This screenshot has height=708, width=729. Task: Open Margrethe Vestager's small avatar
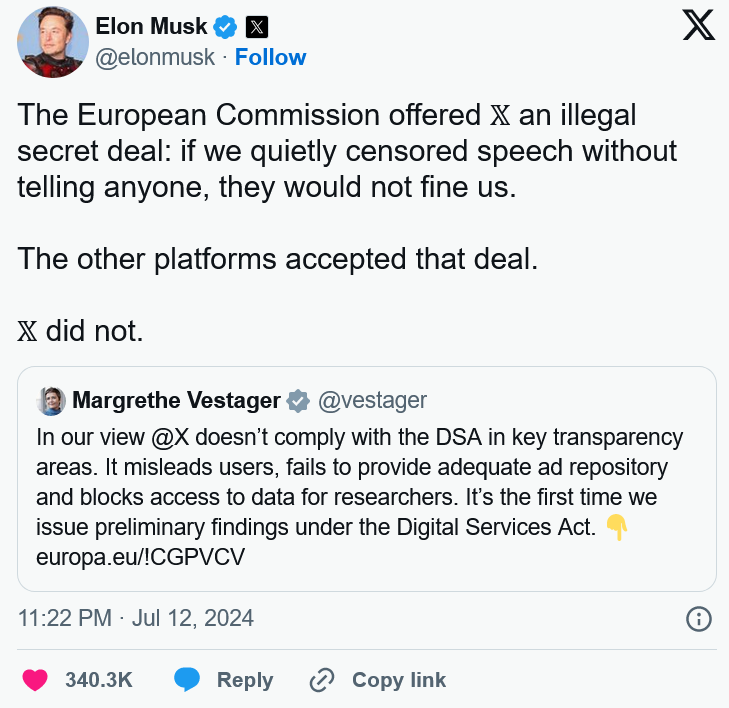pos(51,400)
